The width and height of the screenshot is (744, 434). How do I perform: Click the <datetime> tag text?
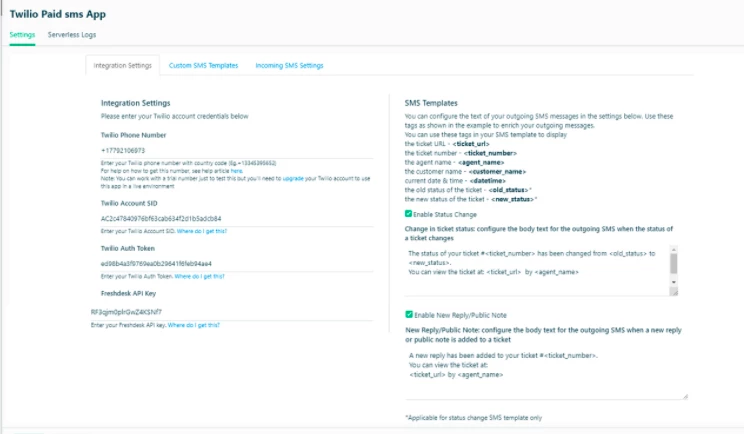[x=488, y=181]
